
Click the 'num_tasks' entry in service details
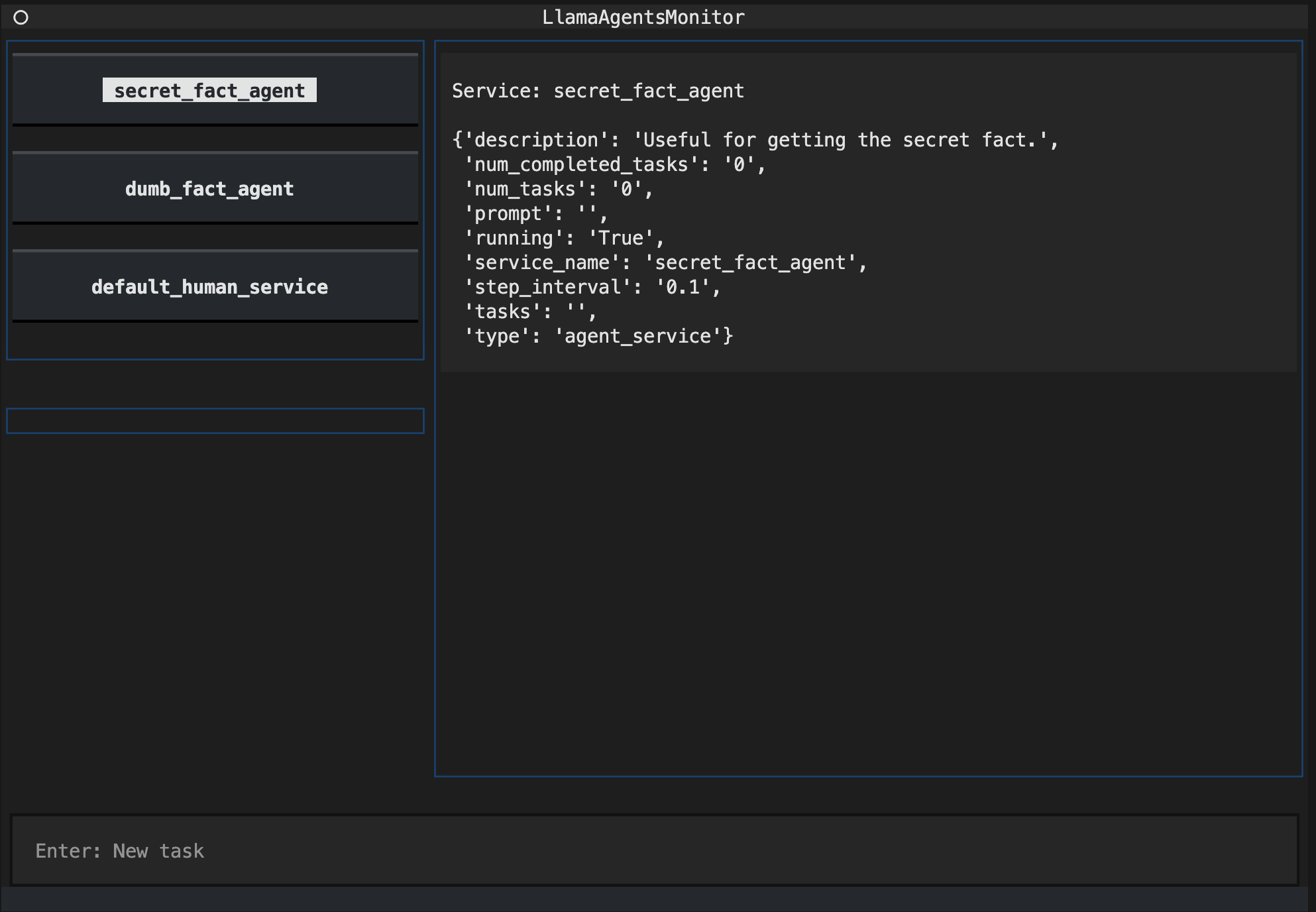click(x=558, y=189)
